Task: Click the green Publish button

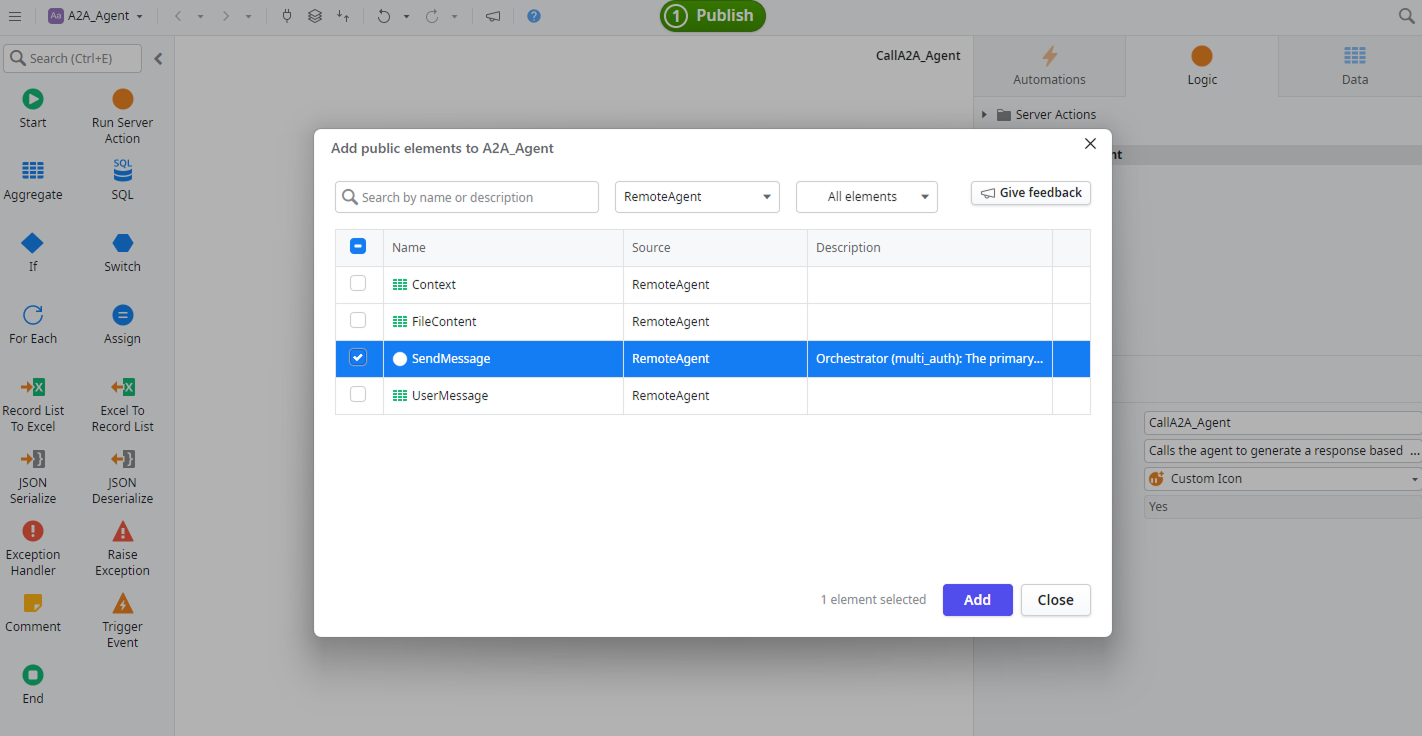Action: tap(713, 16)
